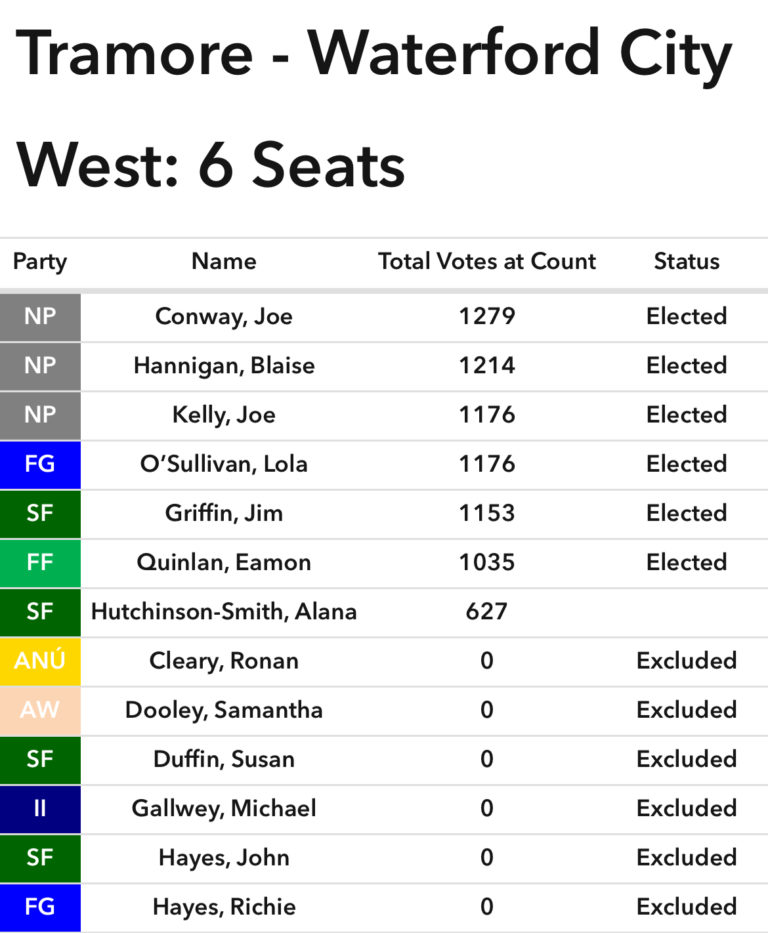This screenshot has height=933, width=768.
Task: Open candidate Hannigan, Blaise
Action: (224, 366)
